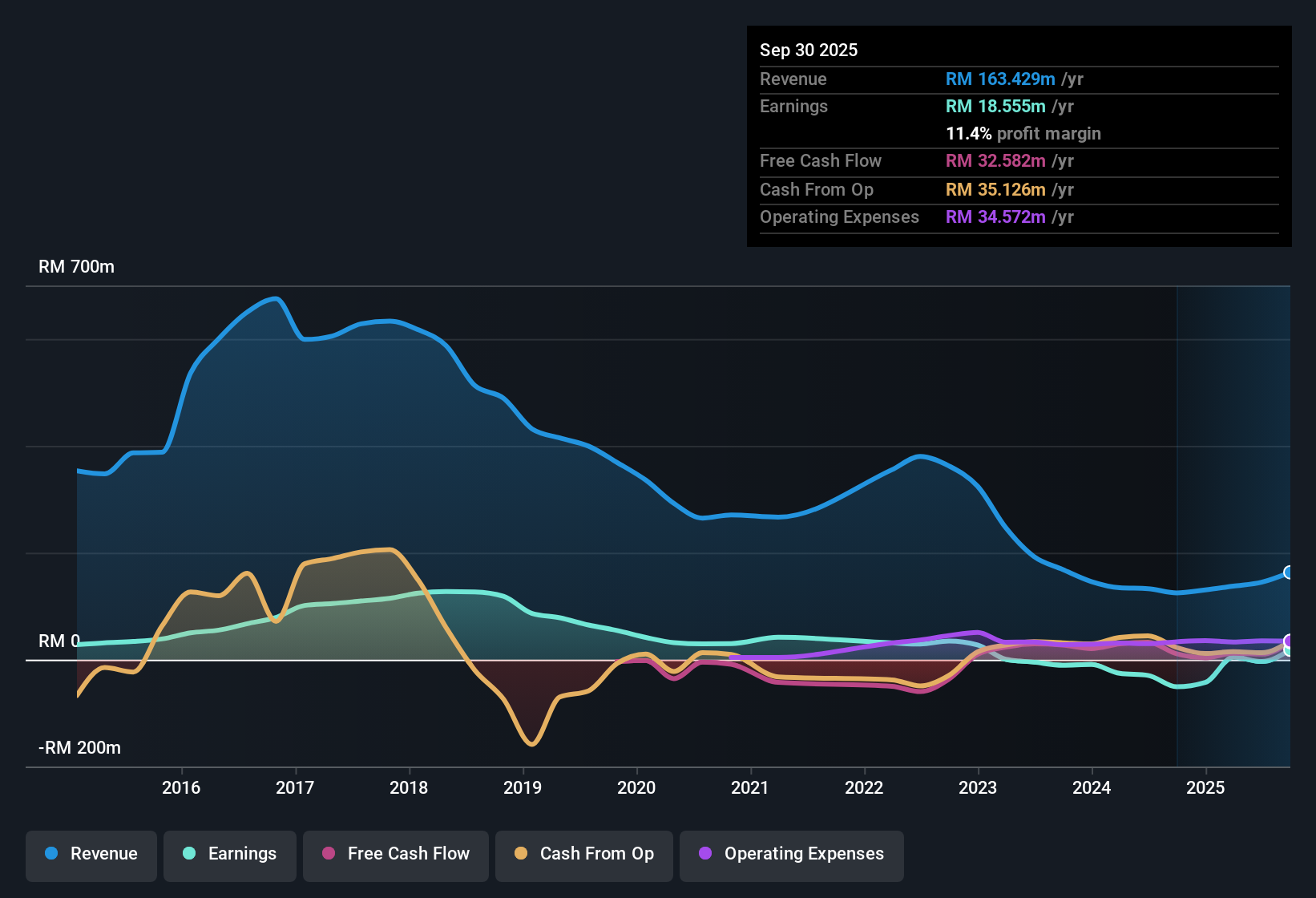Click the 11.4% profit margin text

1023,133
